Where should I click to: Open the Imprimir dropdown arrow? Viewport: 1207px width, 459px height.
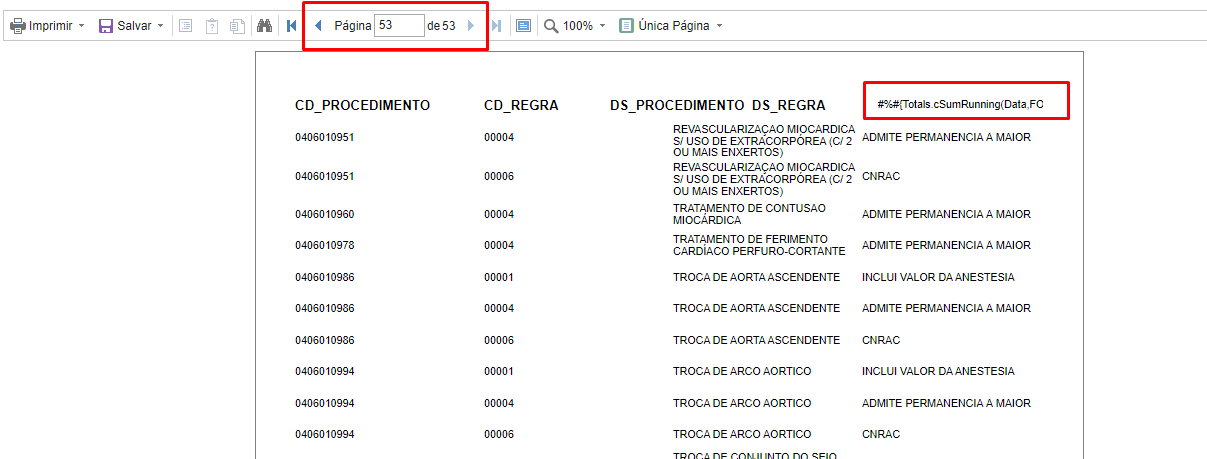[x=81, y=26]
